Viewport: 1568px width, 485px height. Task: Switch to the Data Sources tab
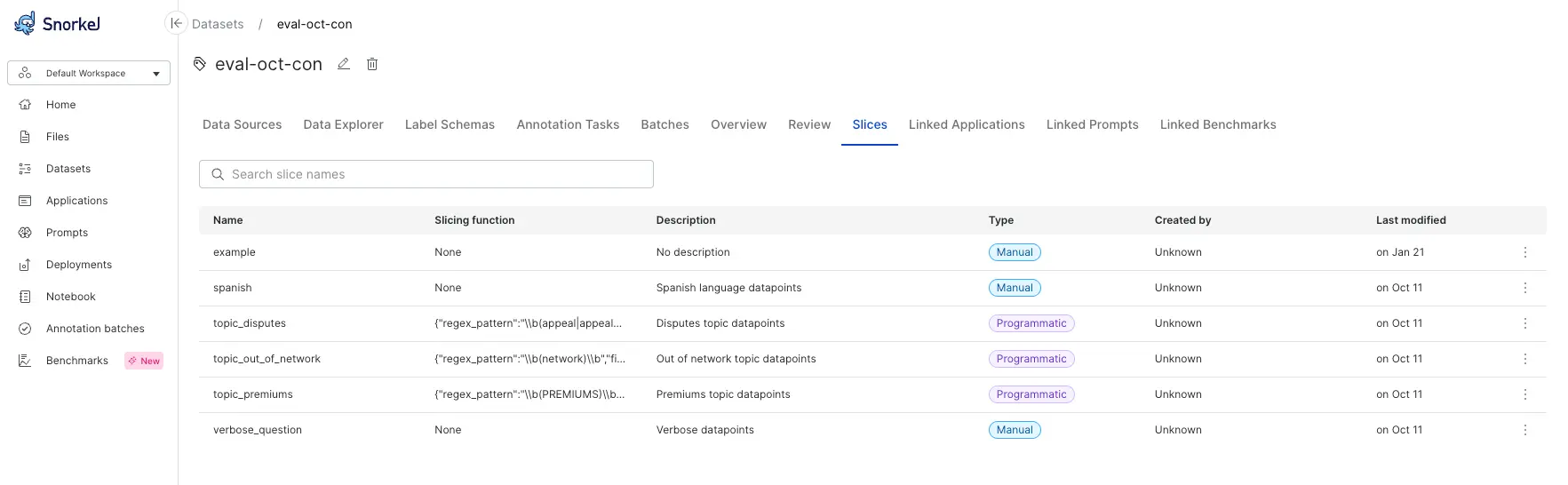tap(242, 124)
